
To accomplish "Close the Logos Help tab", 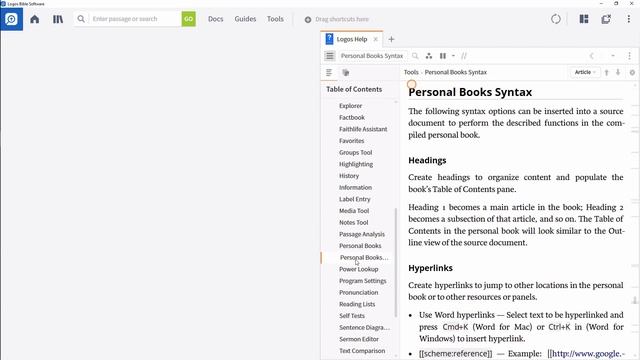I will pos(376,39).
